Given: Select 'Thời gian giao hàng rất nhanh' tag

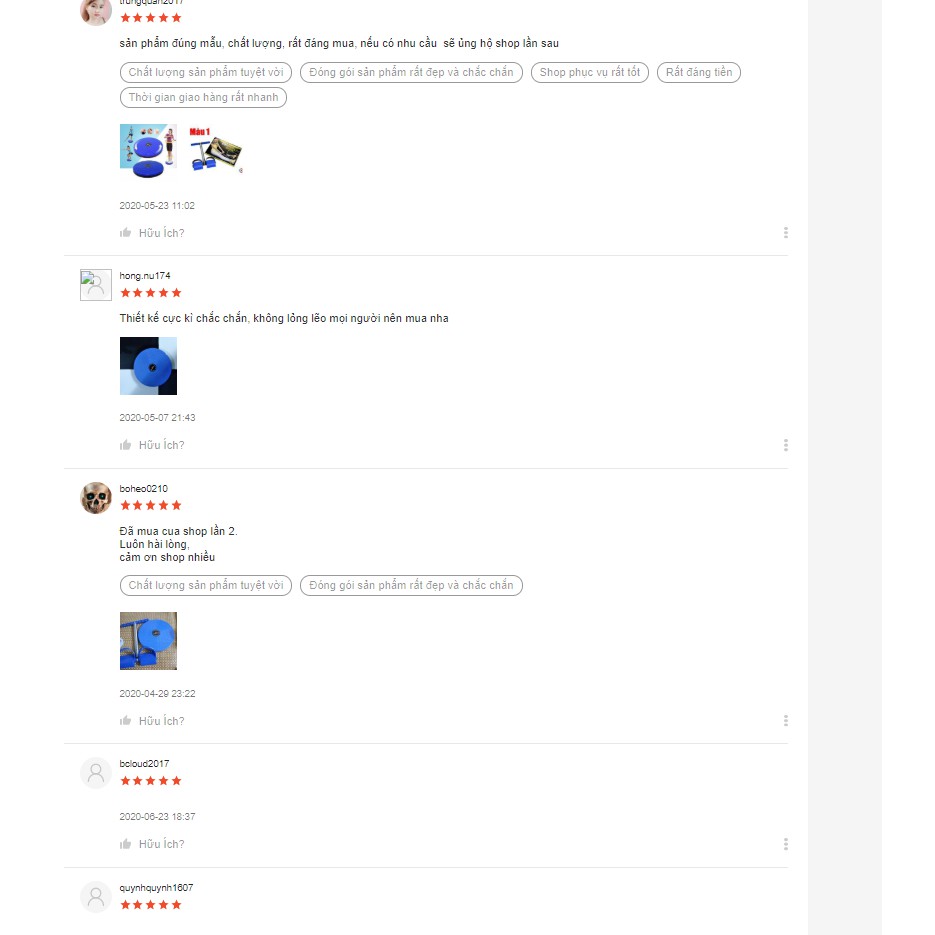Looking at the screenshot, I should (x=203, y=97).
